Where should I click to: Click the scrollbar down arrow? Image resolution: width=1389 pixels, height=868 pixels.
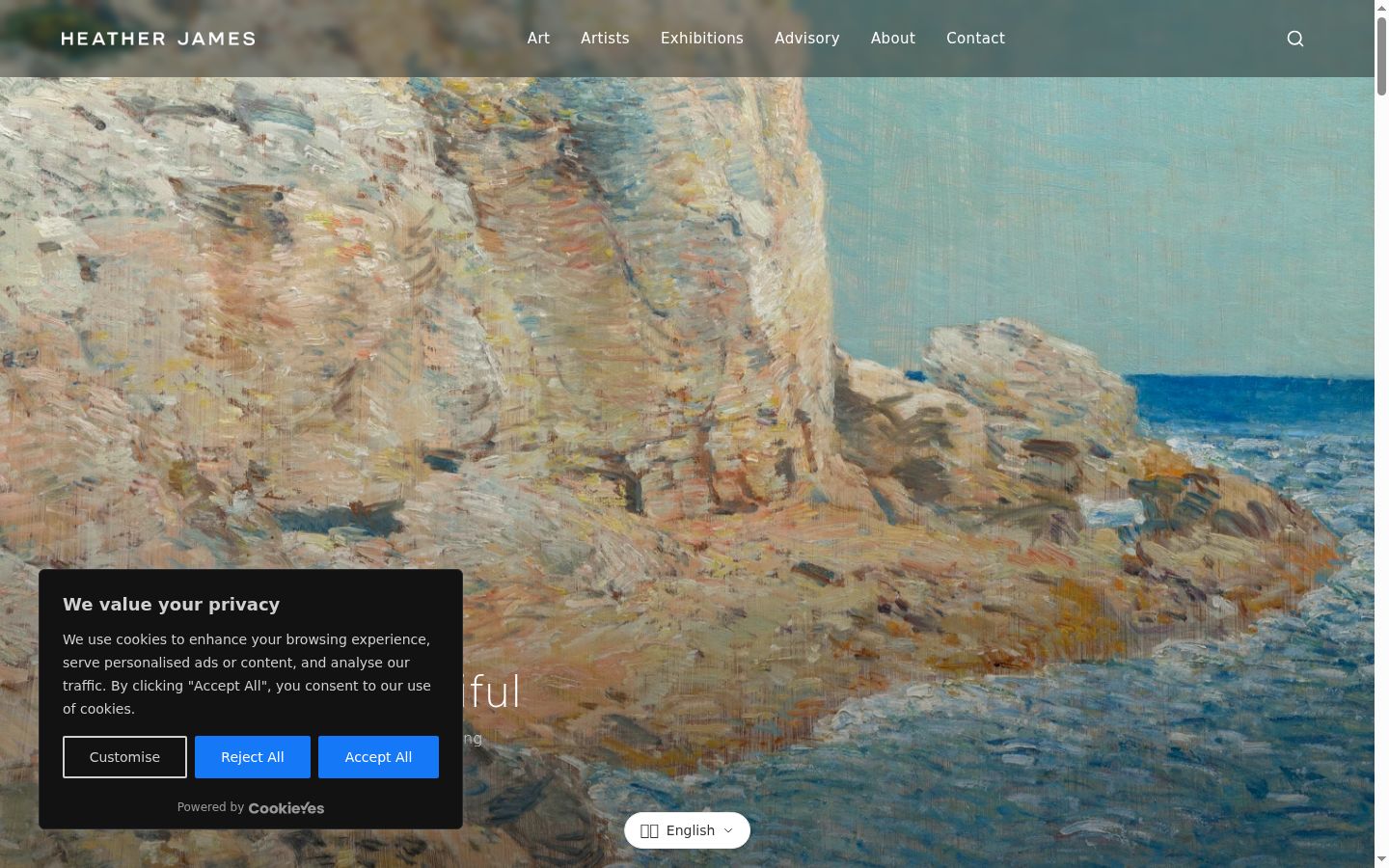pyautogui.click(x=1381, y=859)
